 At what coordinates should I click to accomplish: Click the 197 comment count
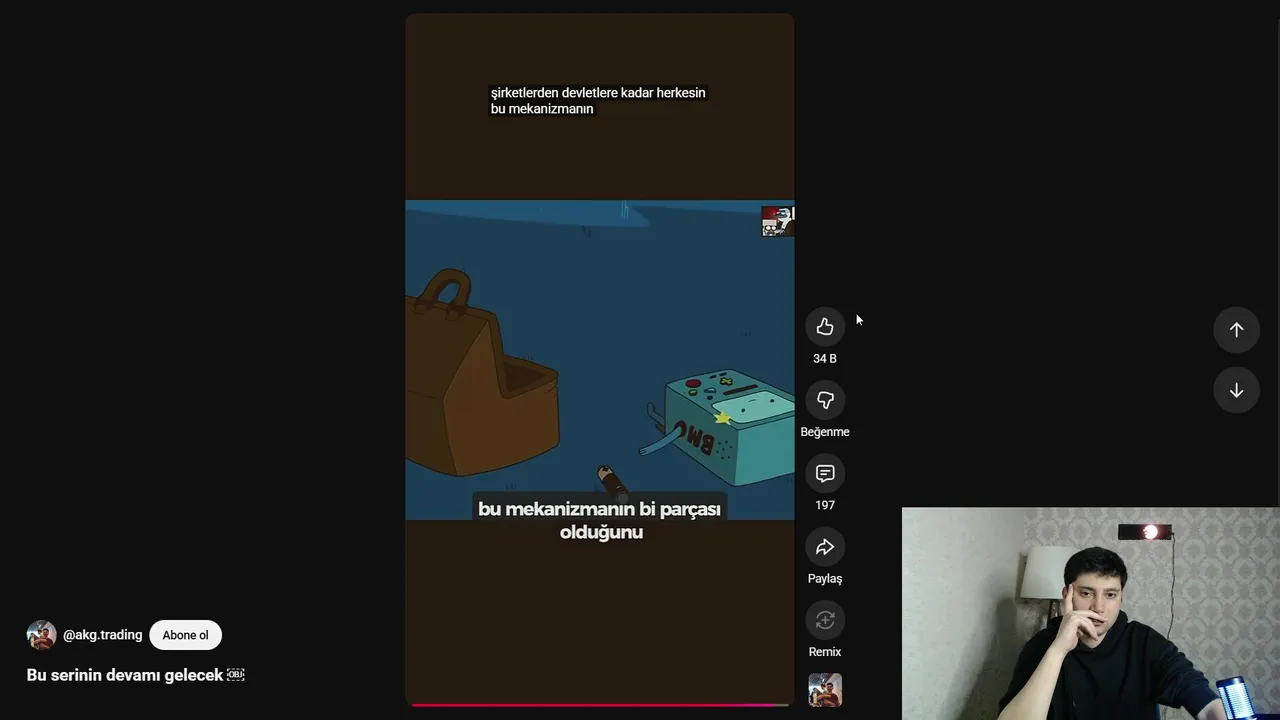(x=825, y=505)
